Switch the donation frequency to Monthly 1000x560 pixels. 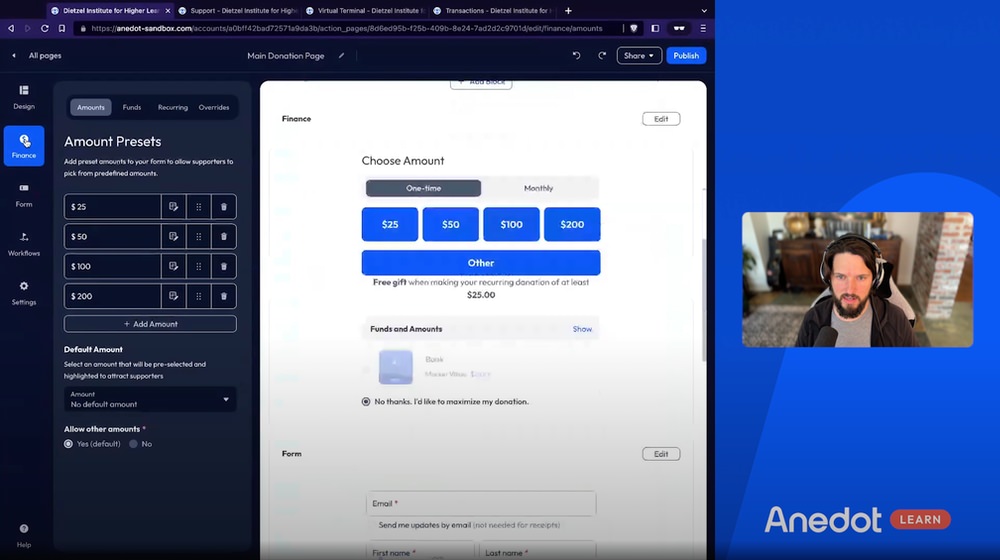point(538,188)
